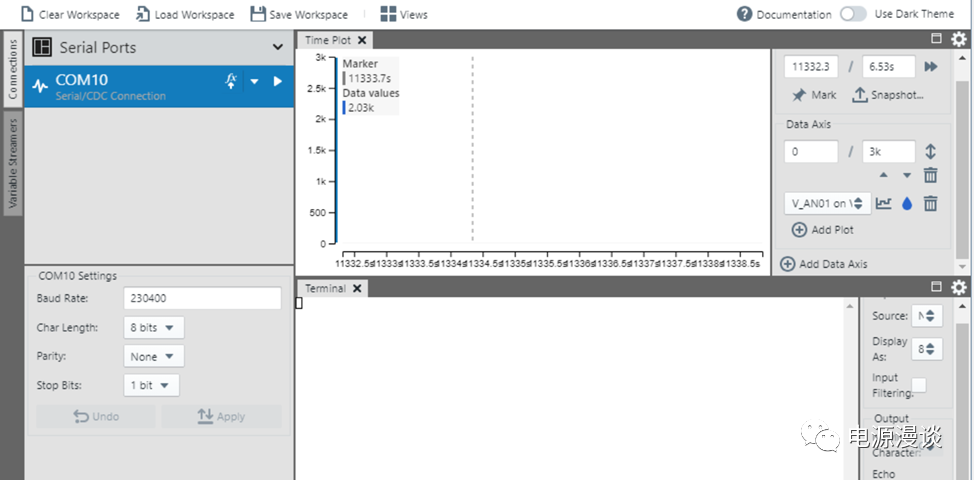Click the fast-forward icon beside 6.53s
Image resolution: width=974 pixels, height=480 pixels.
(x=930, y=67)
